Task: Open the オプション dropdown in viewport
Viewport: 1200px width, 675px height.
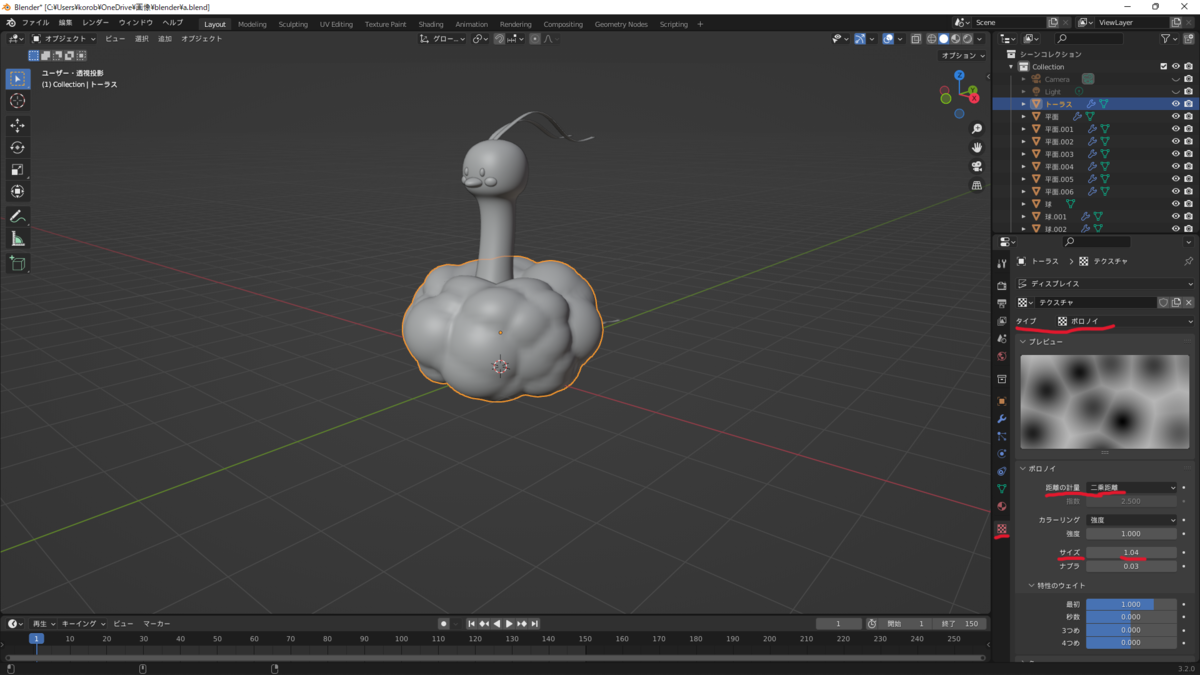Action: coord(963,56)
